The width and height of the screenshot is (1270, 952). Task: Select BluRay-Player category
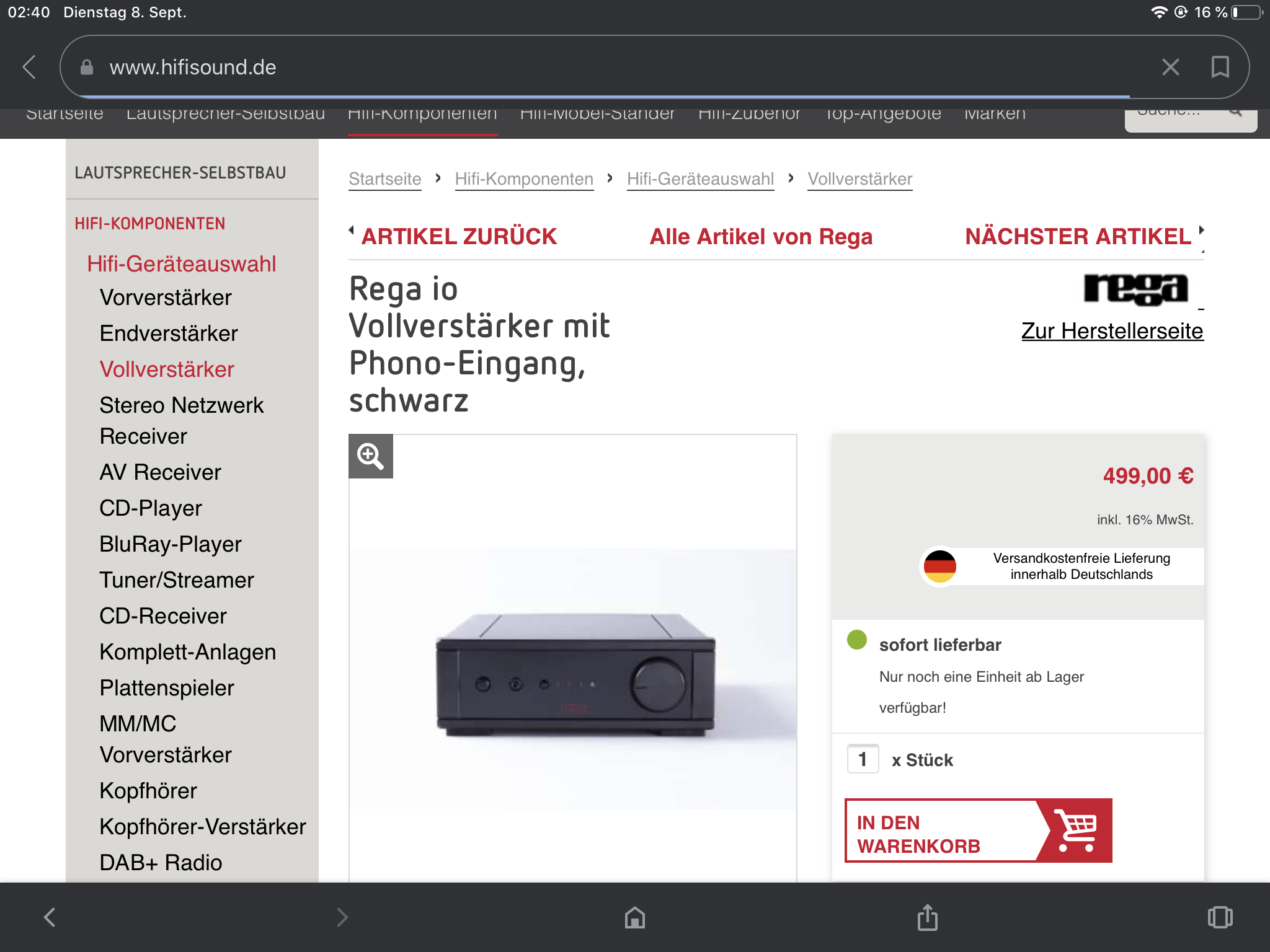pyautogui.click(x=171, y=544)
